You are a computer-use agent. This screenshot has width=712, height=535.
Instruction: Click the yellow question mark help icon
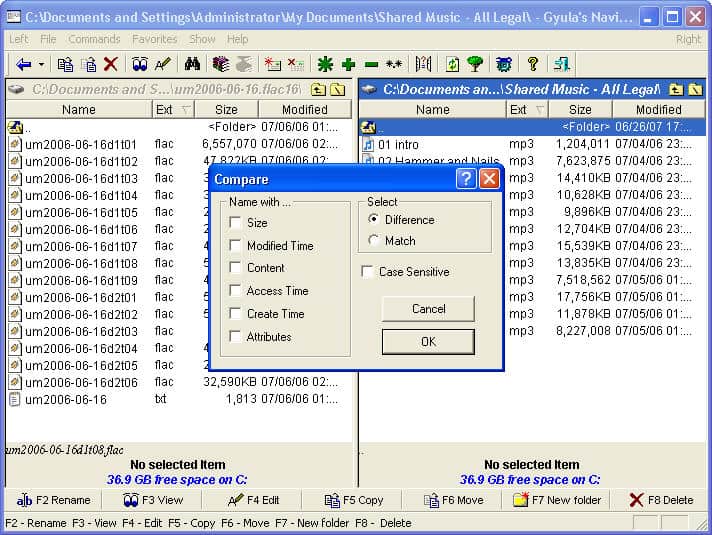click(532, 64)
